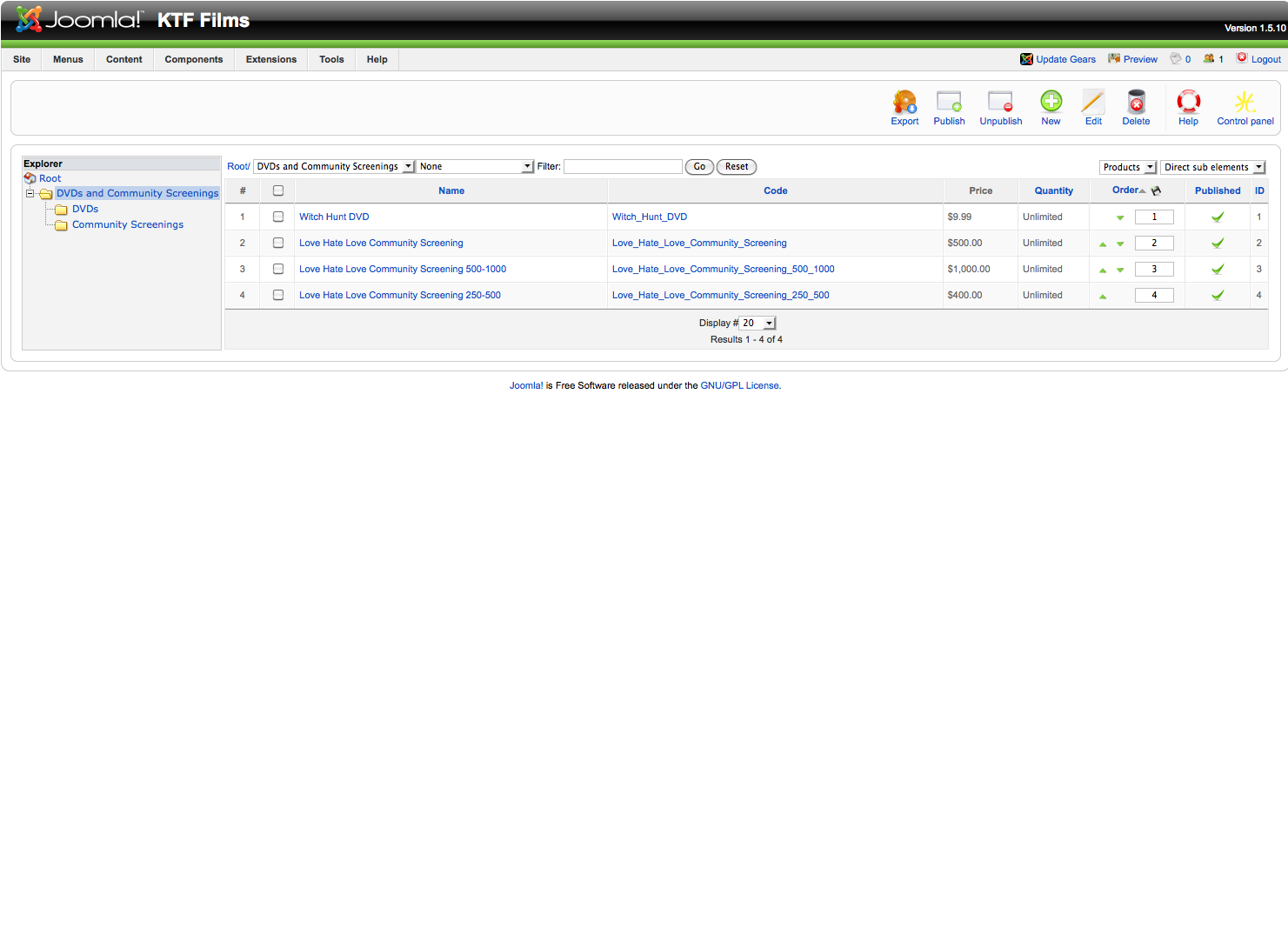Open the Components menu
The image size is (1288, 948).
[x=194, y=59]
